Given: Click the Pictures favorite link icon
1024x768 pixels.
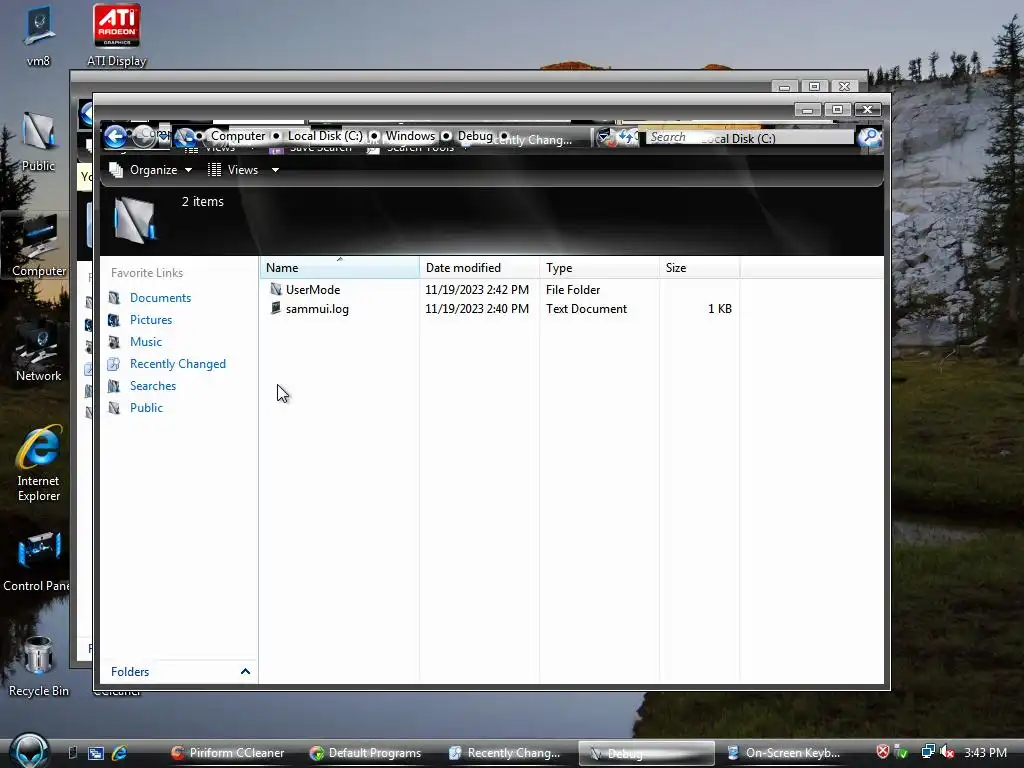Looking at the screenshot, I should point(114,320).
